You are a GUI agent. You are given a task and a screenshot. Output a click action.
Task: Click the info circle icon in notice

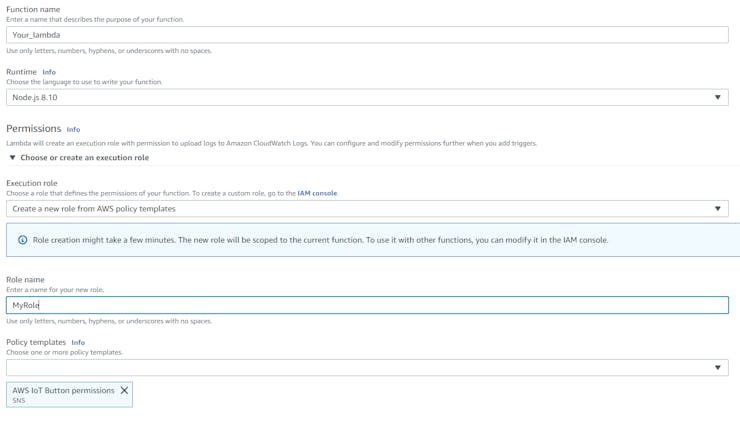click(x=22, y=240)
